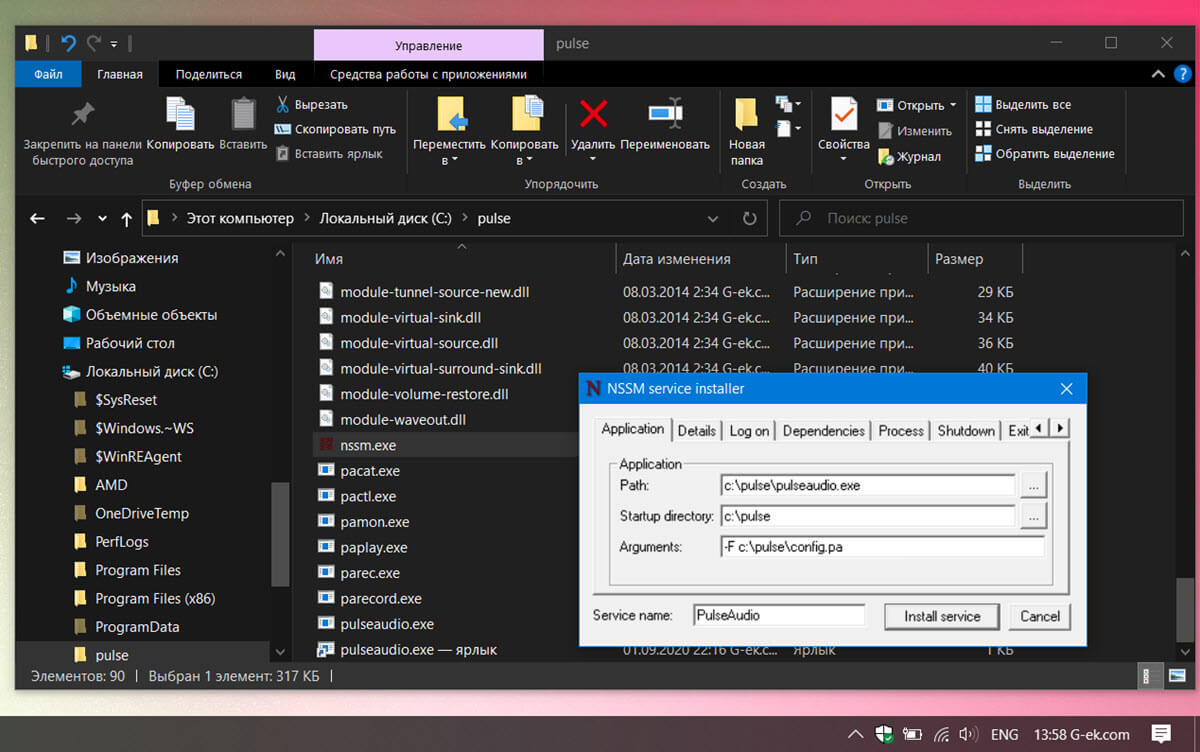The image size is (1200, 752).
Task: Click the Переименовать icon
Action: (665, 114)
